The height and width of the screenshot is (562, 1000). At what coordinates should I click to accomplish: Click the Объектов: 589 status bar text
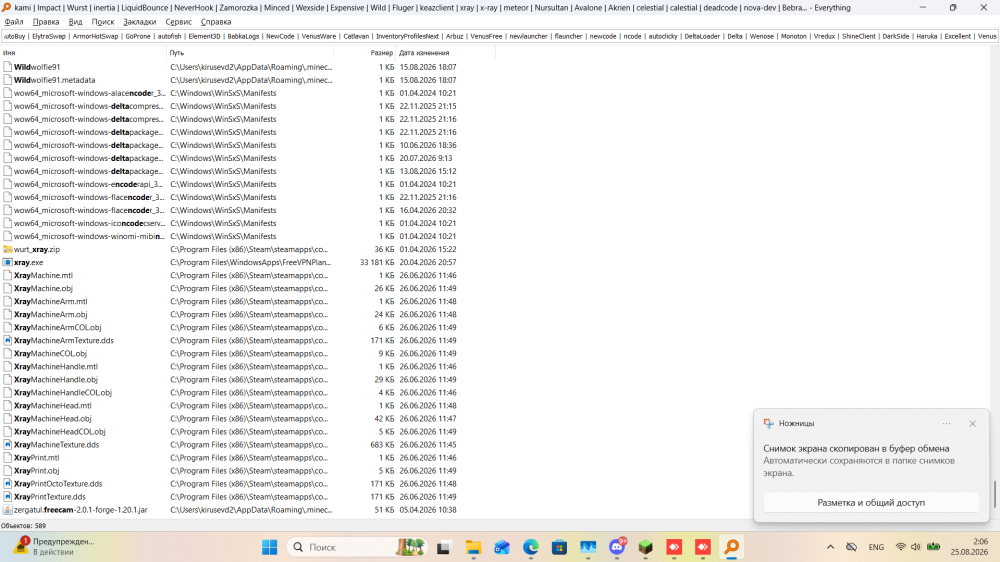(x=24, y=526)
